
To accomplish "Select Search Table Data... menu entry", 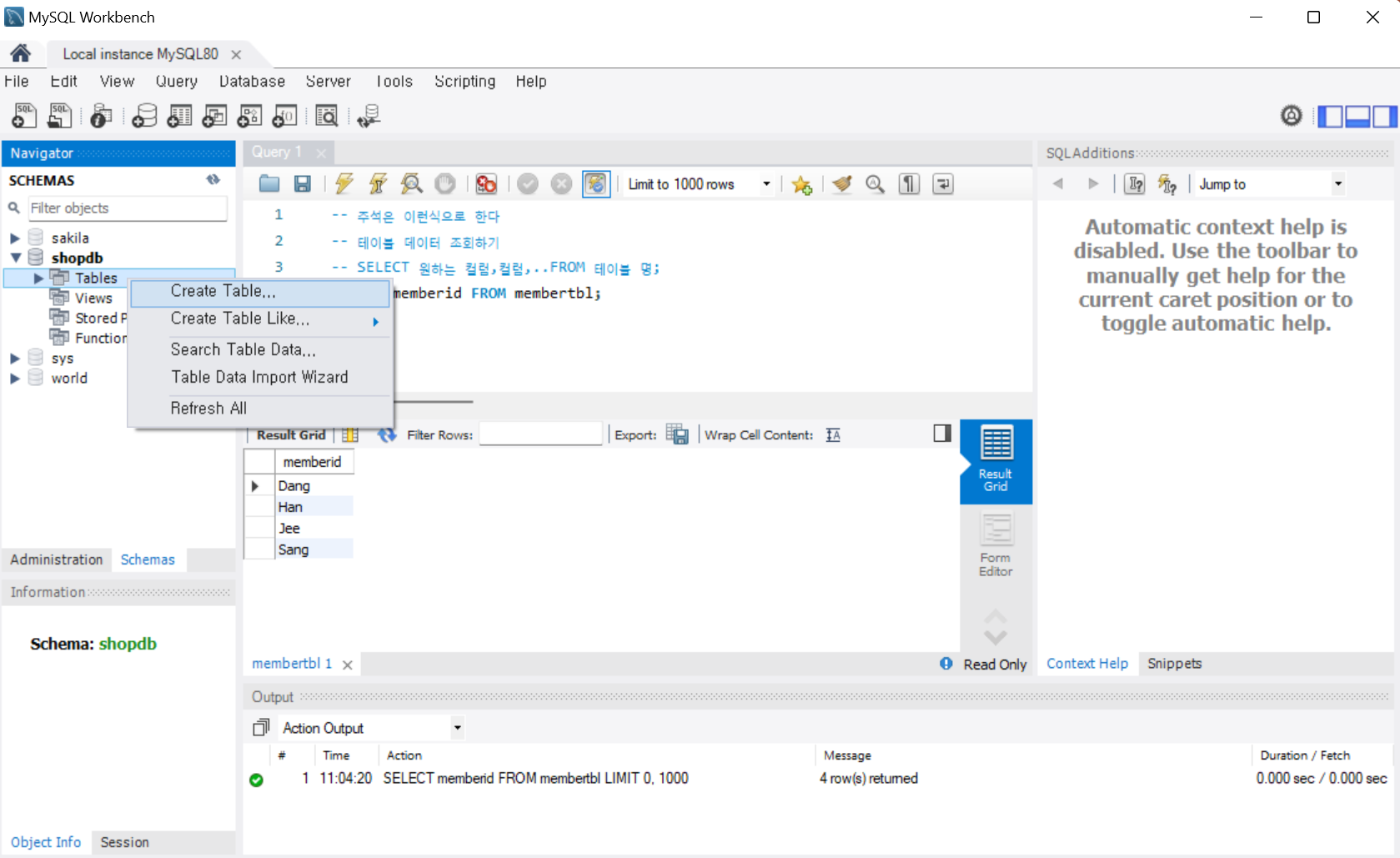I will click(x=260, y=349).
